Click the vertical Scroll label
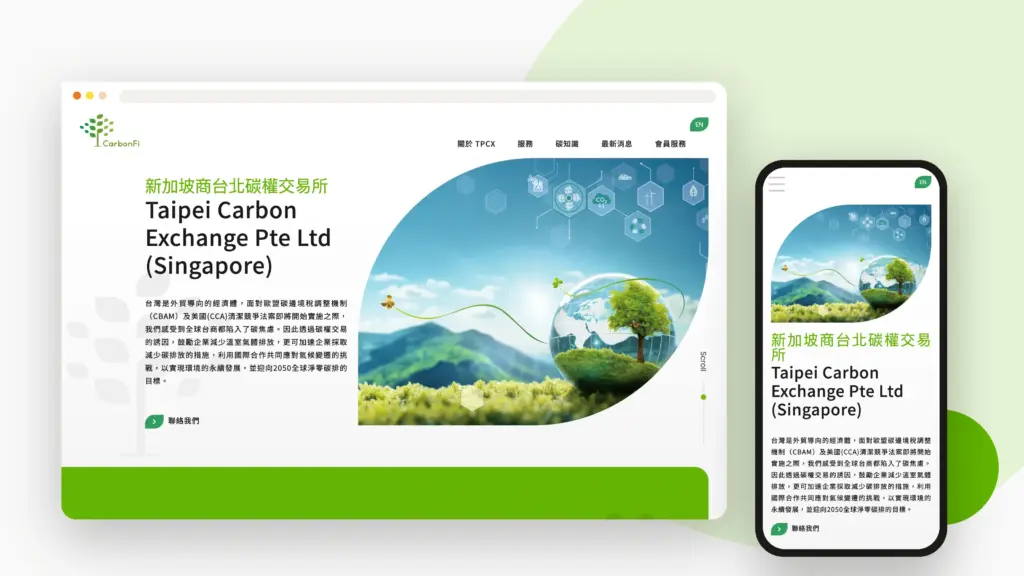Screen dimensions: 1024x576 pyautogui.click(x=703, y=361)
